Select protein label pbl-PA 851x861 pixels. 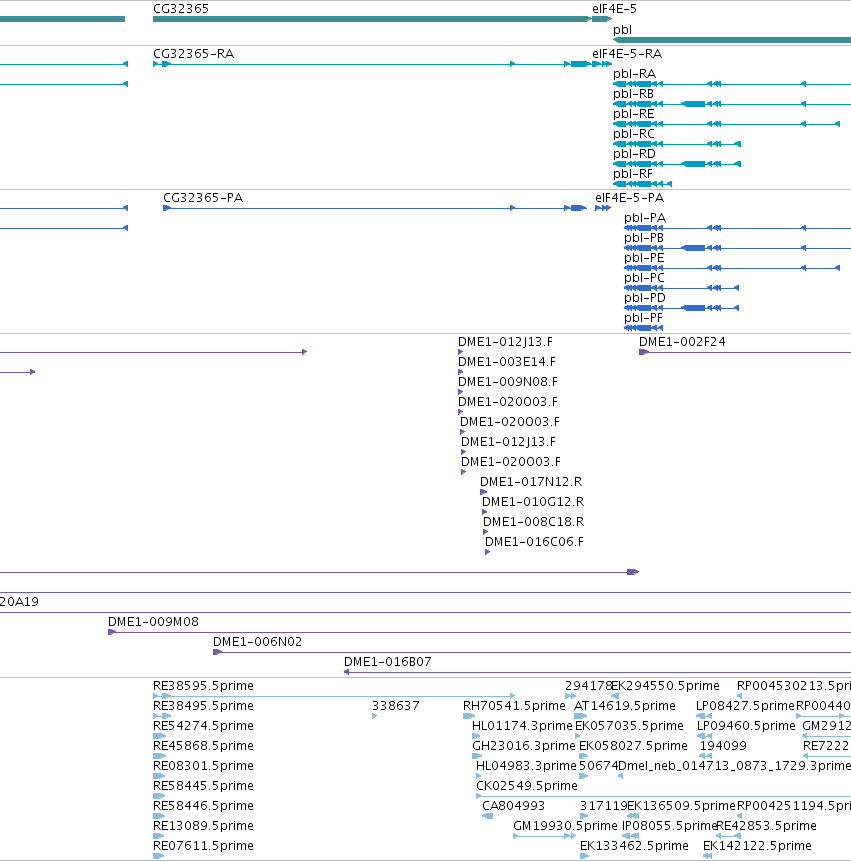click(645, 218)
